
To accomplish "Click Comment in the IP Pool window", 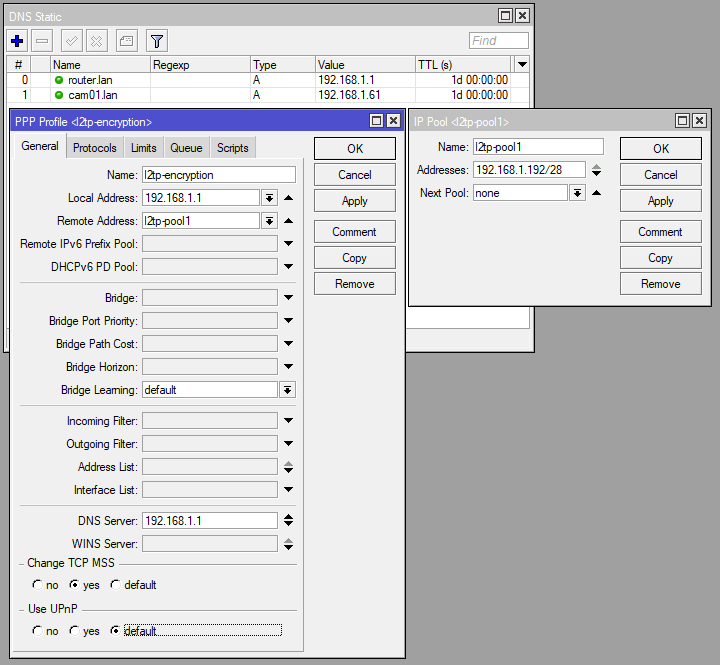I will (x=661, y=232).
